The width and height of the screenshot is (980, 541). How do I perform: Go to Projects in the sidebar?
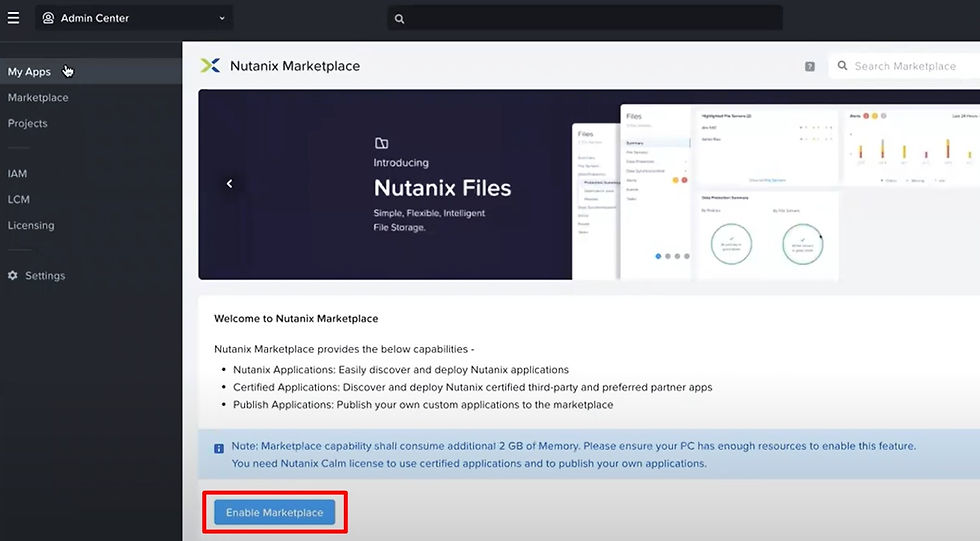click(x=28, y=123)
